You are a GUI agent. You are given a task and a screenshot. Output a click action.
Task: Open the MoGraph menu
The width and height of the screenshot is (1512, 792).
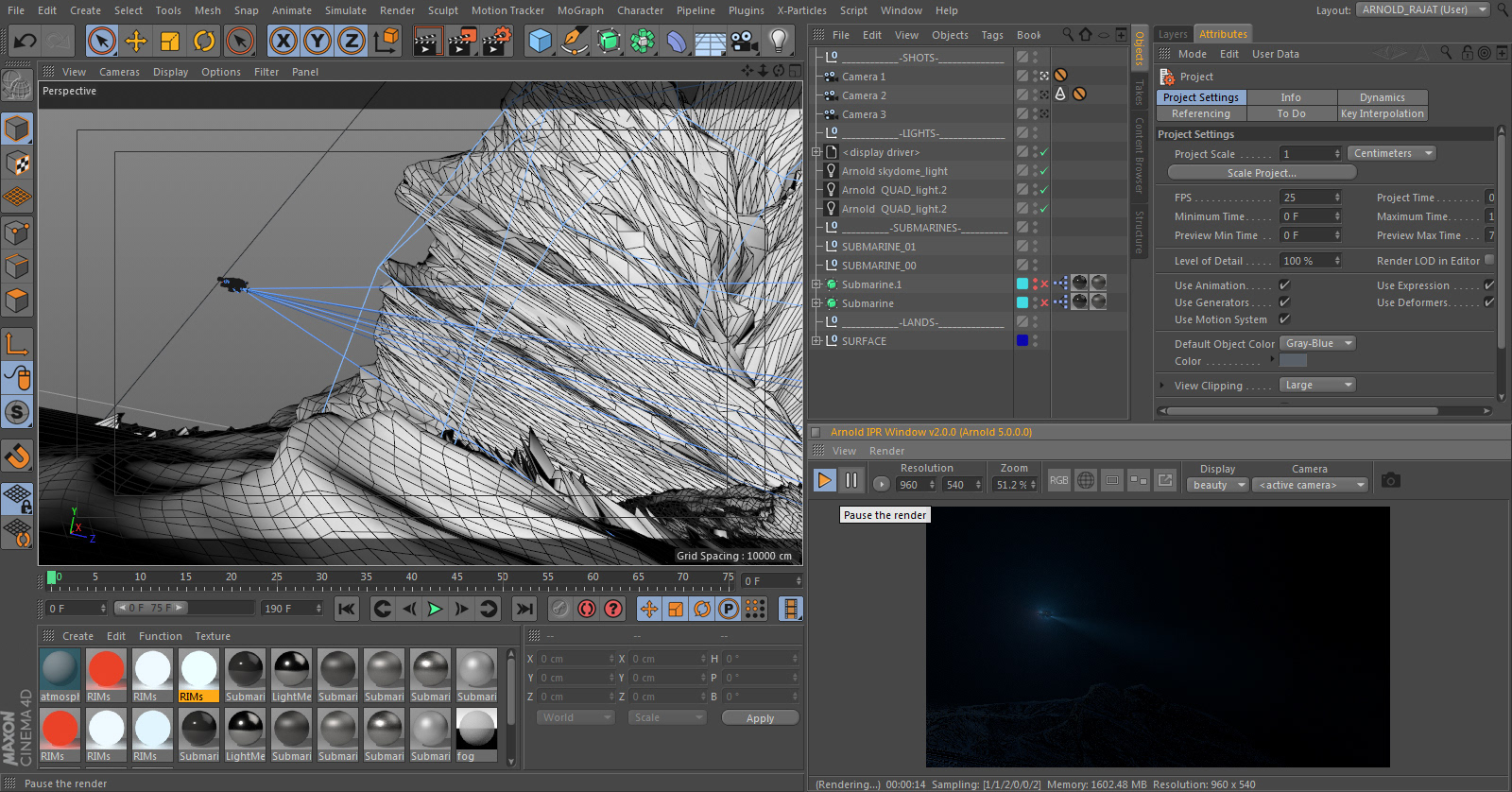579,10
